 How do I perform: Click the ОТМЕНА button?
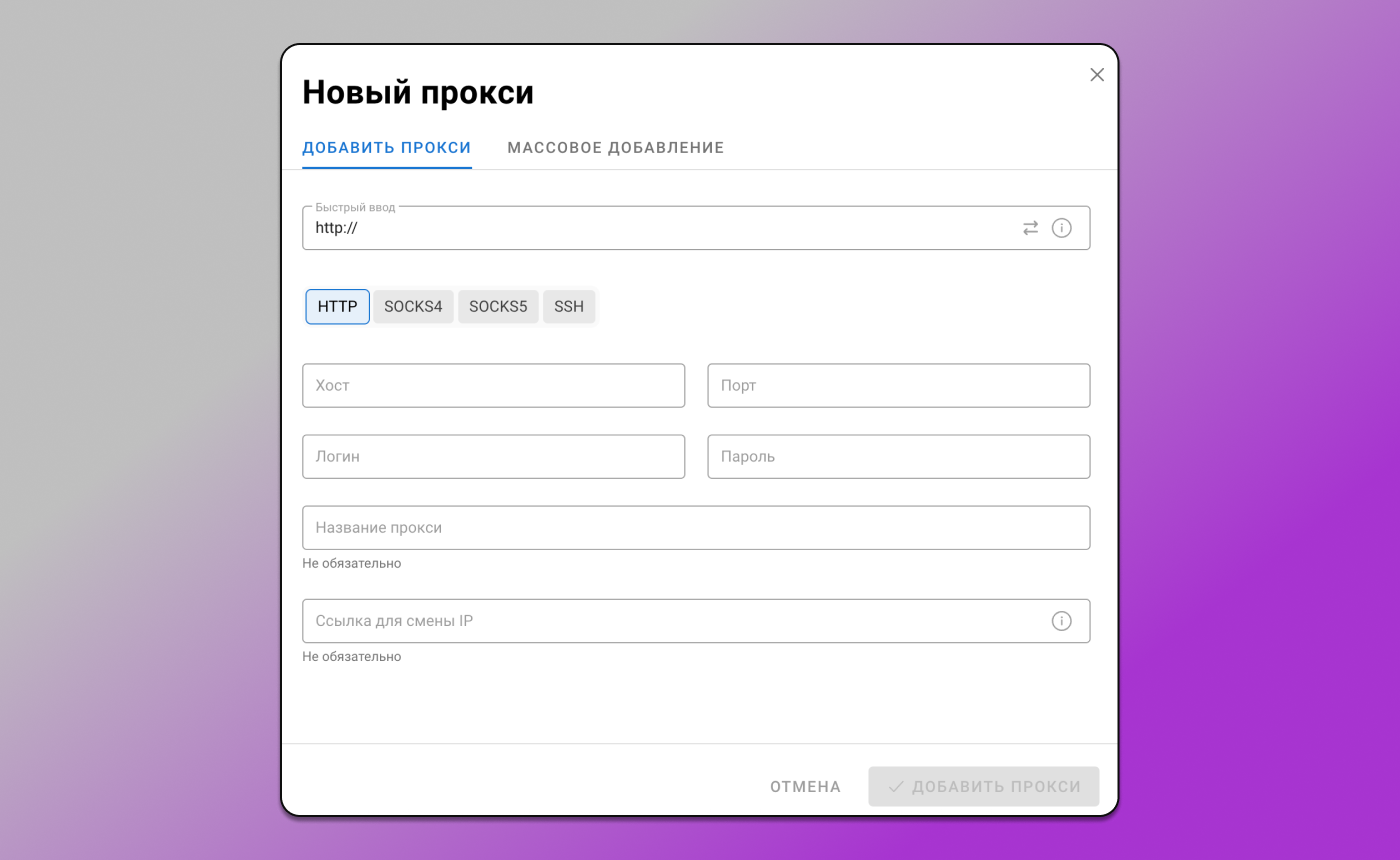click(805, 786)
